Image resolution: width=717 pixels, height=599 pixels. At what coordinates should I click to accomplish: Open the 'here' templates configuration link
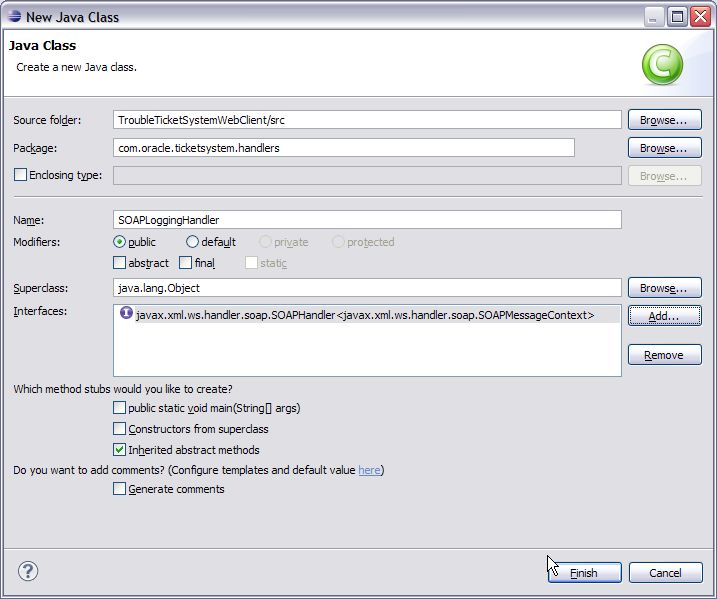coord(369,470)
